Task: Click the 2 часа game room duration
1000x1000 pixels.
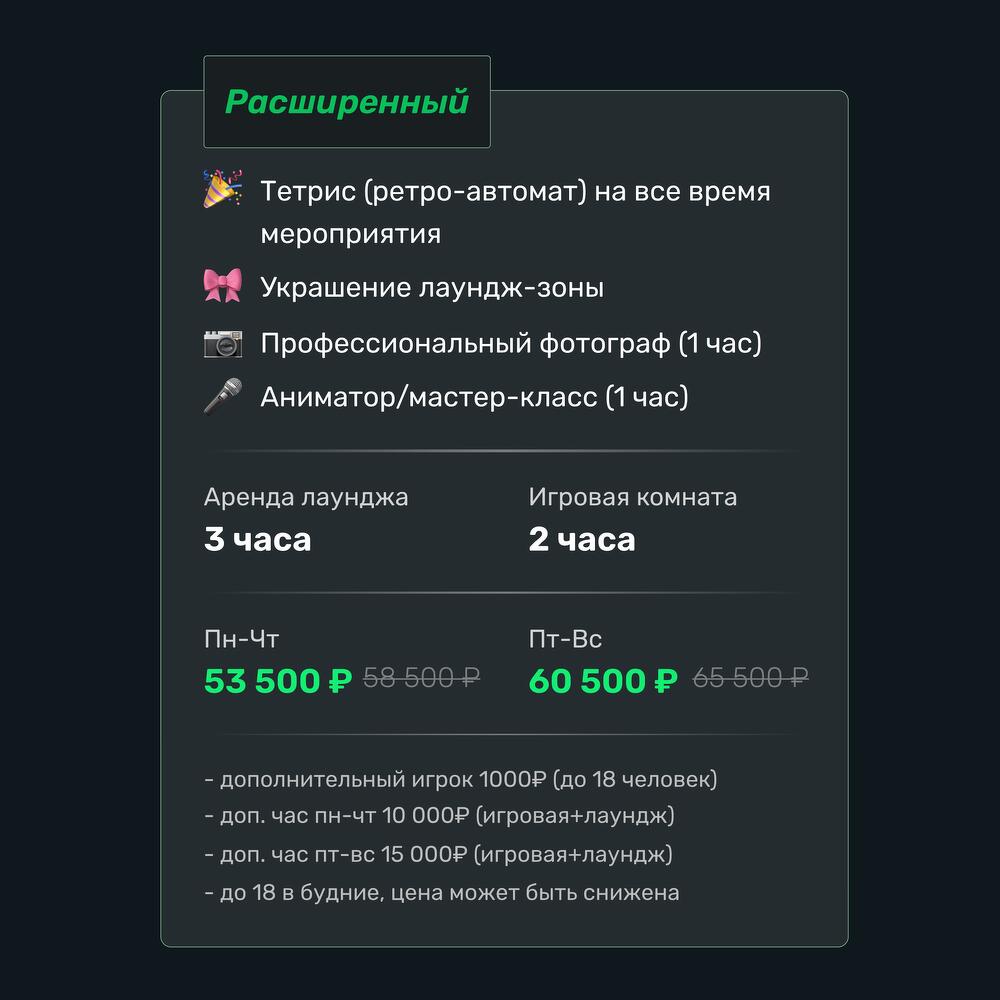Action: click(x=581, y=539)
